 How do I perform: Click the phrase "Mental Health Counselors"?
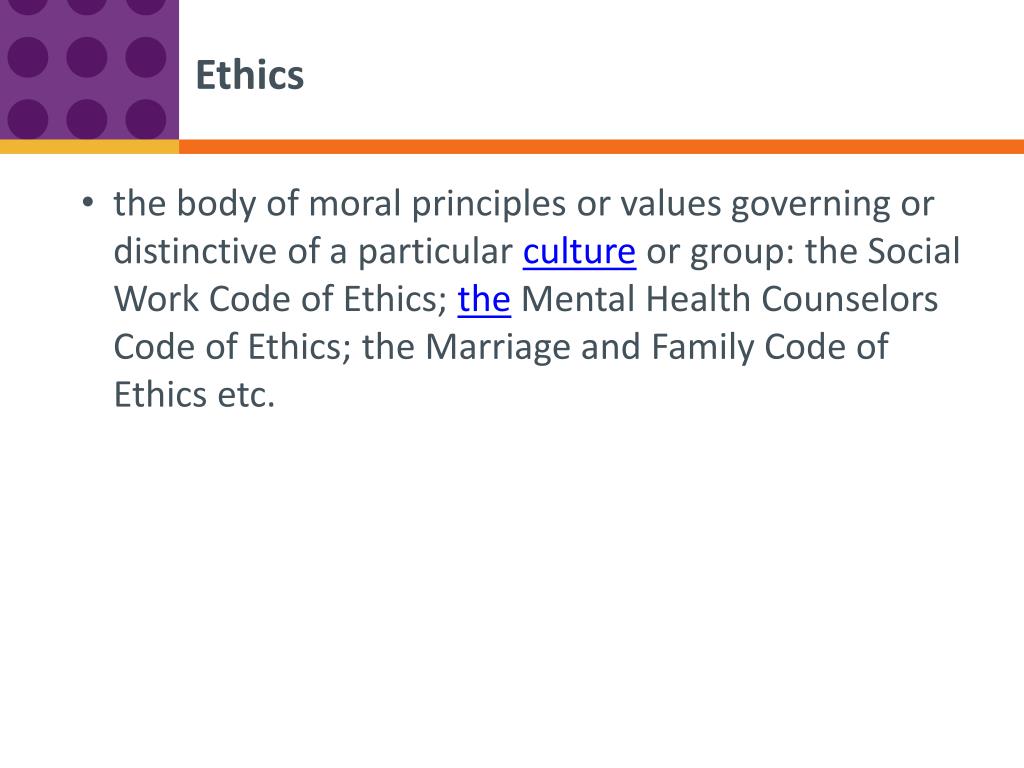coord(729,299)
